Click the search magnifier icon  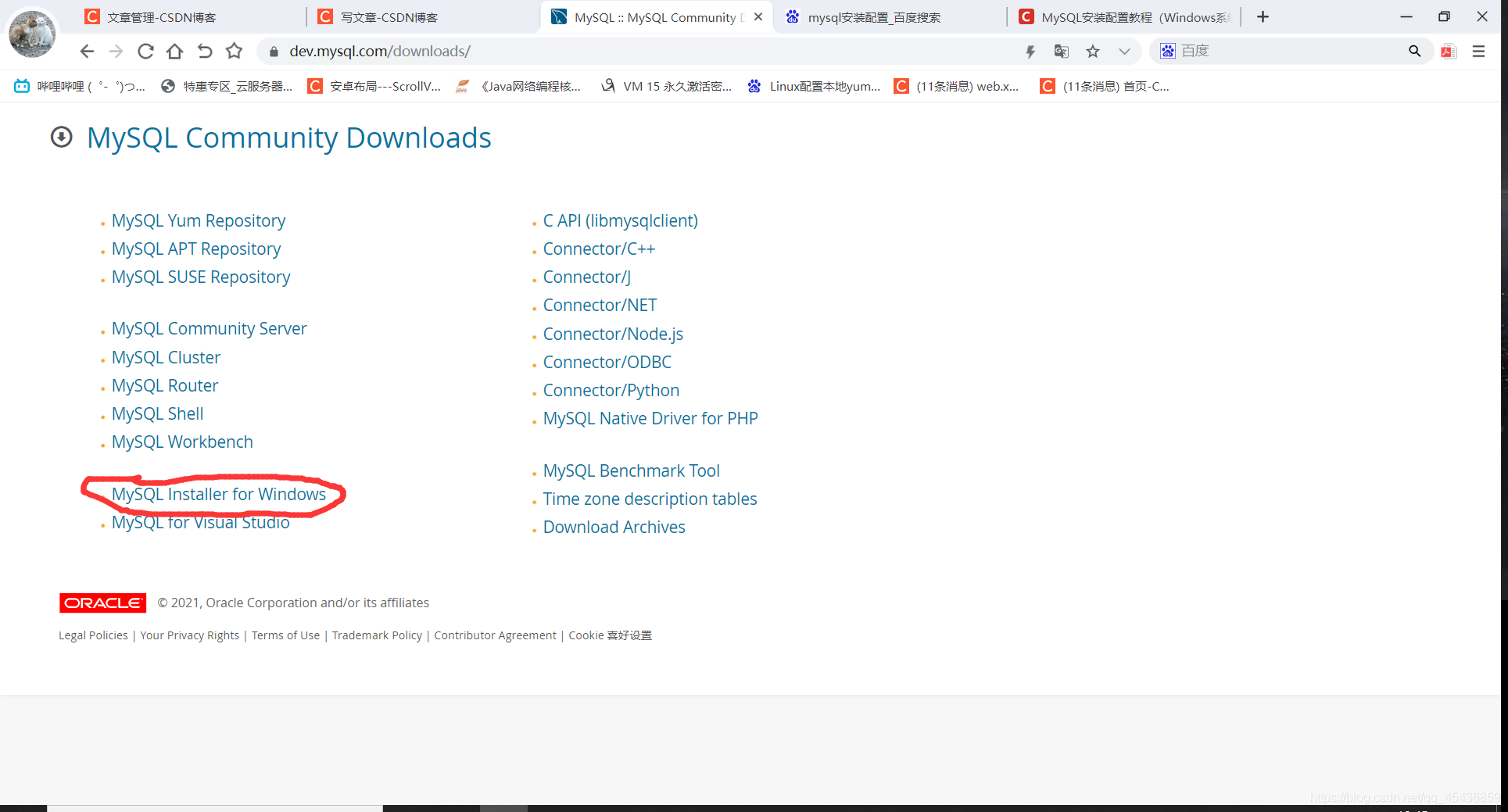1414,52
